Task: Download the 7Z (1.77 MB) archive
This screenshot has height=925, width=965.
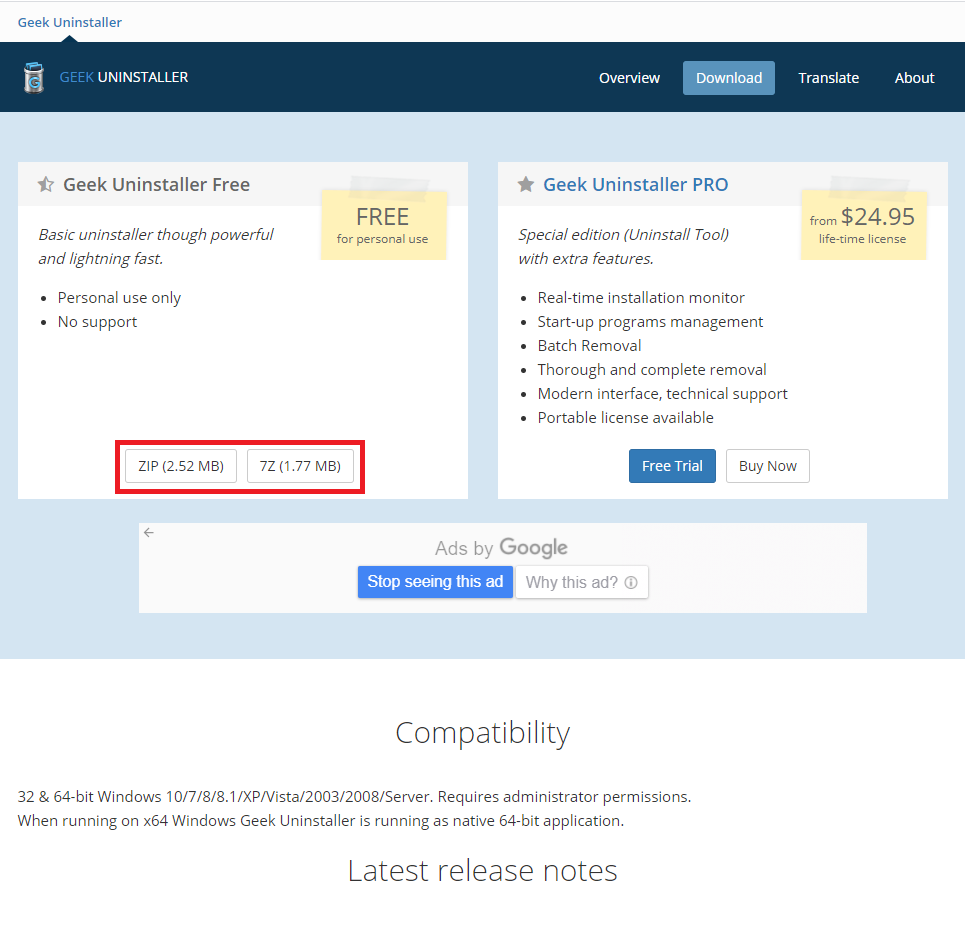Action: (x=300, y=467)
